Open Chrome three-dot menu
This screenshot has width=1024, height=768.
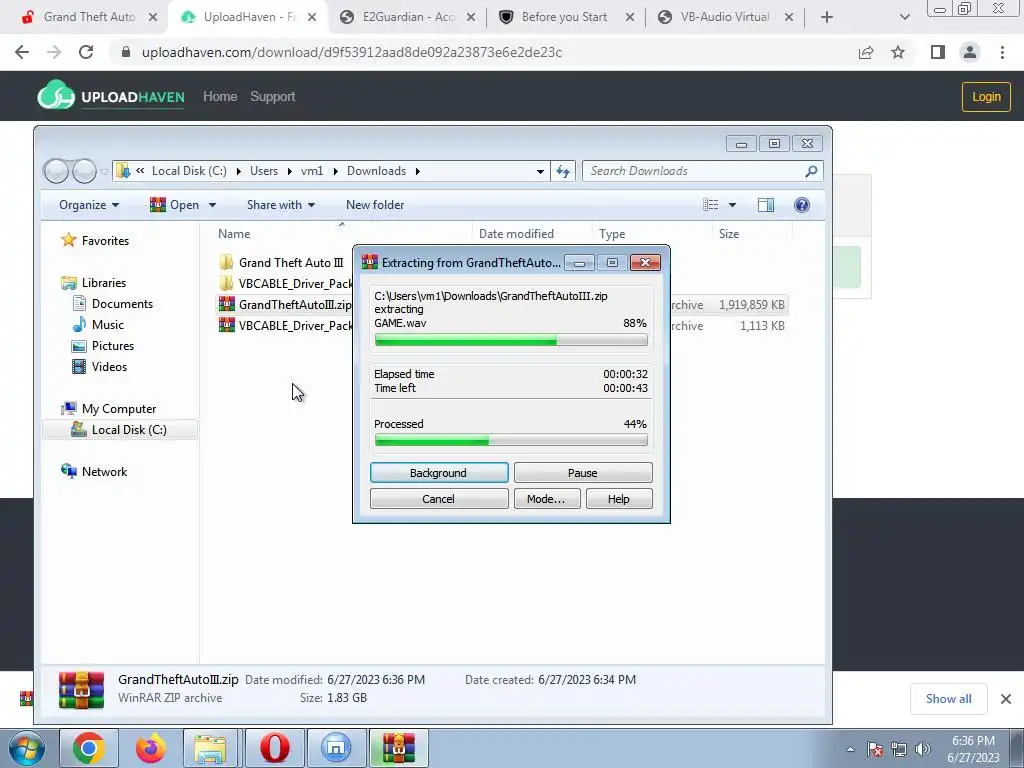[1002, 52]
